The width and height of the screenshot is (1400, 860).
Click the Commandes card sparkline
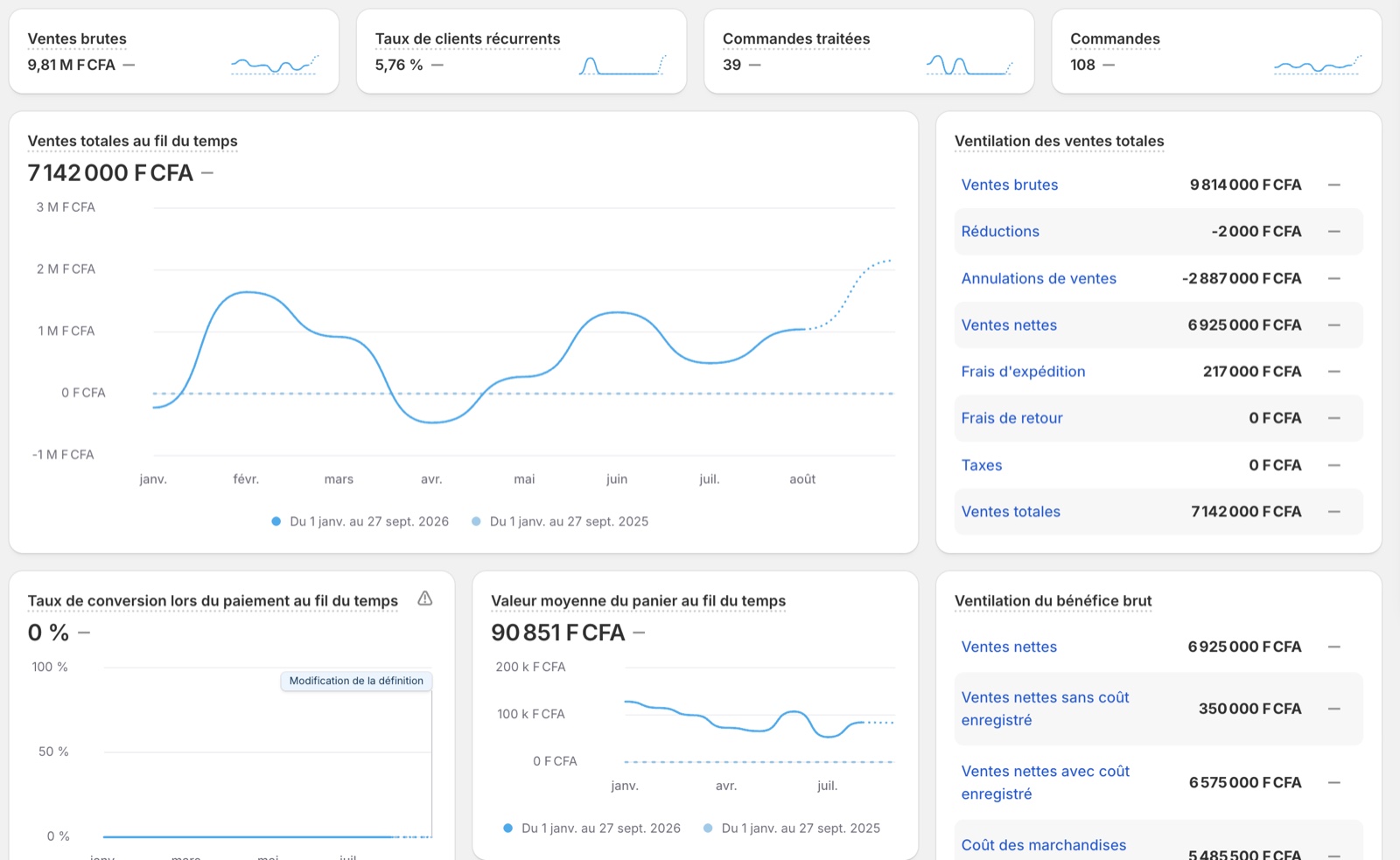tap(1318, 65)
